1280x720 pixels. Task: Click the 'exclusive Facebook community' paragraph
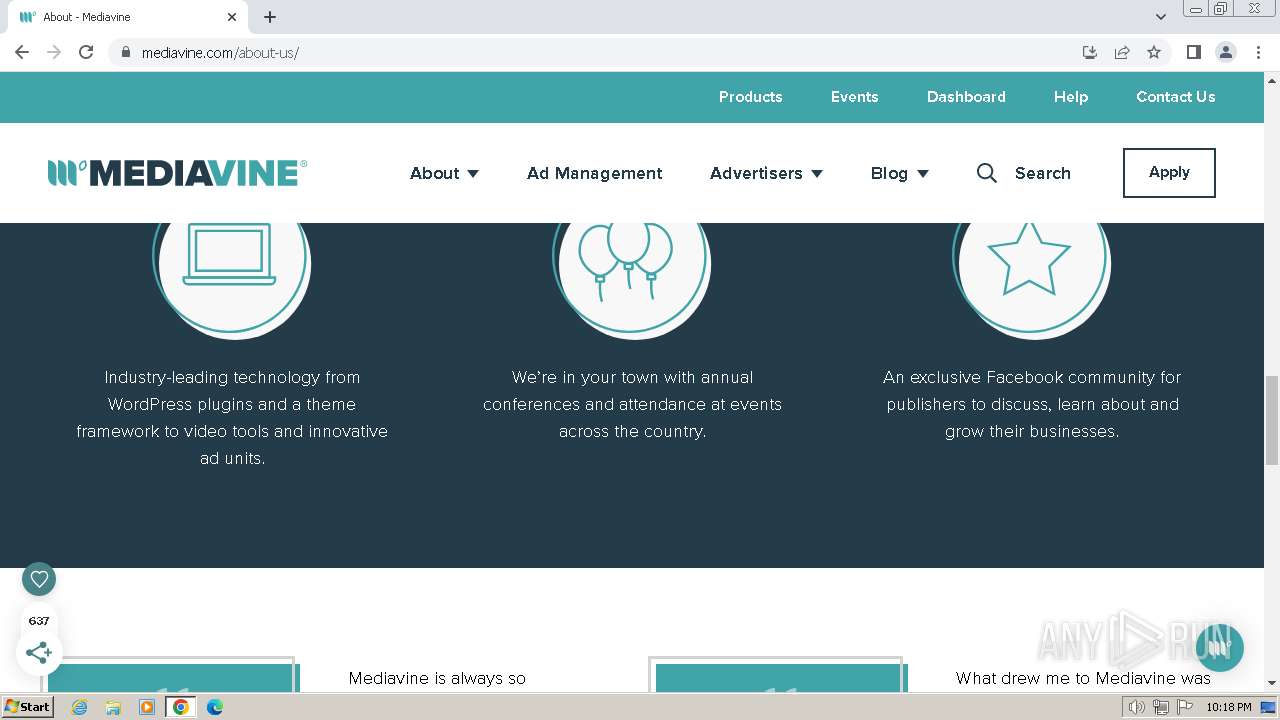pyautogui.click(x=1032, y=404)
